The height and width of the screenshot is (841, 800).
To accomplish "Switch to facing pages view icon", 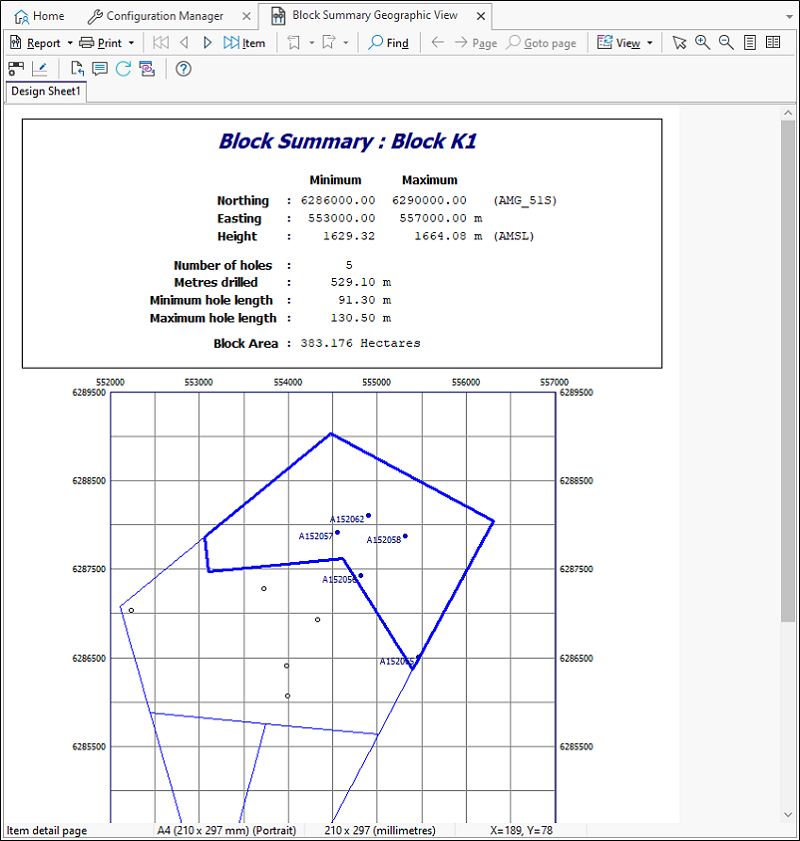I will pyautogui.click(x=774, y=42).
